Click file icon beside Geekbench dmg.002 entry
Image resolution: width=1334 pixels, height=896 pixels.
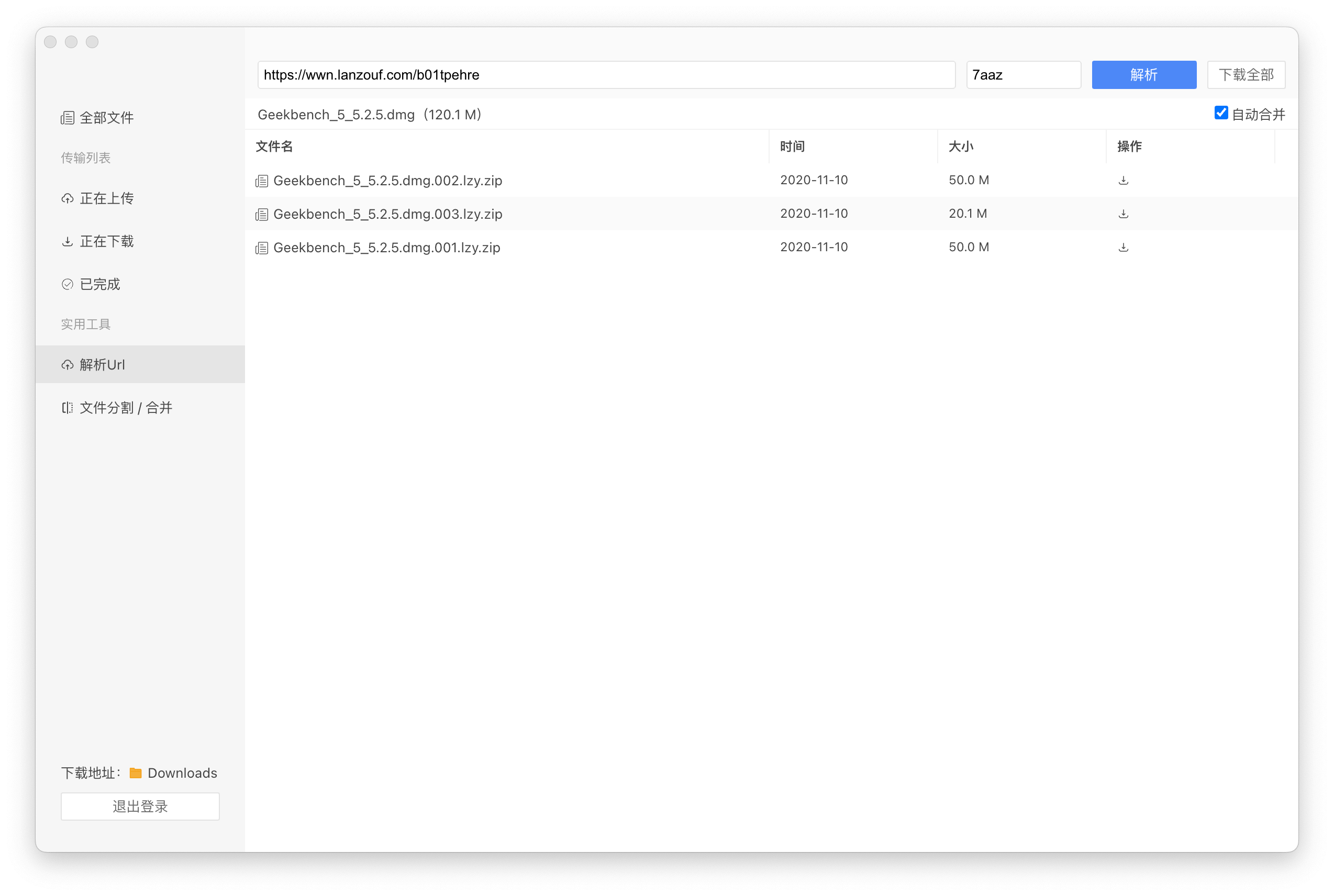pyautogui.click(x=262, y=181)
